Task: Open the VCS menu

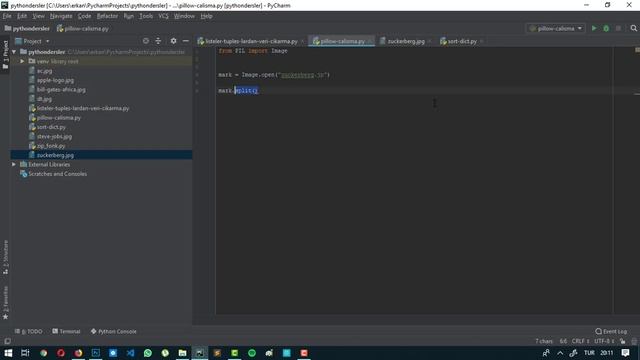Action: tap(163, 16)
